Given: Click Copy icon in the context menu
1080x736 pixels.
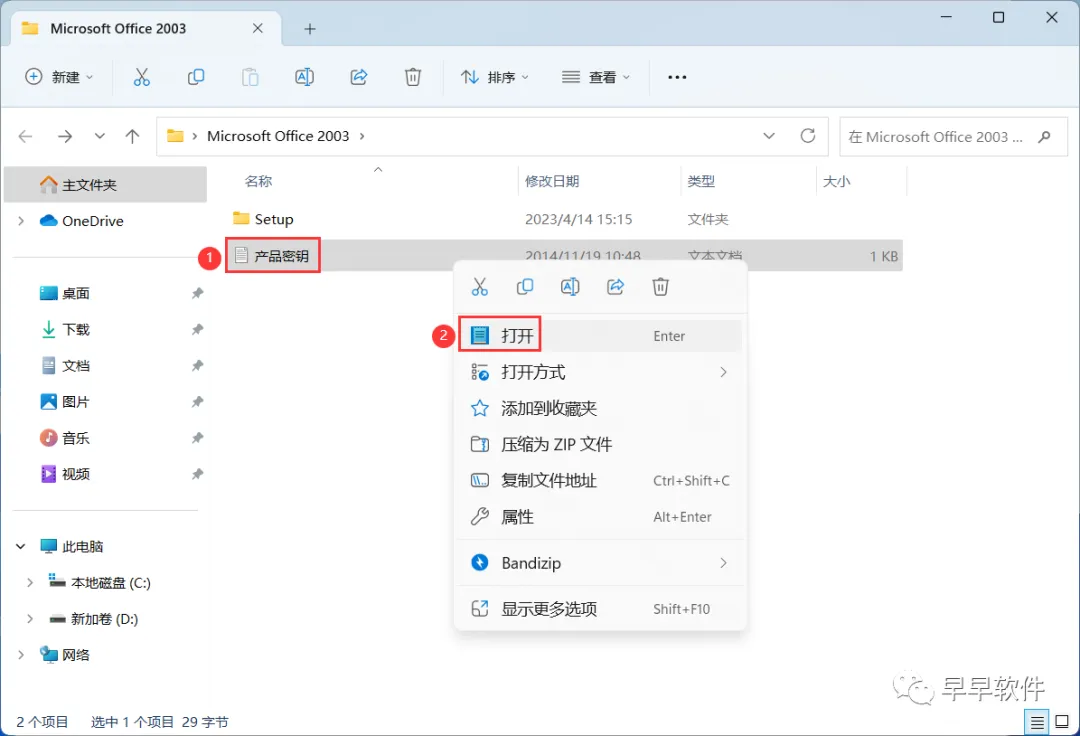Looking at the screenshot, I should tap(525, 287).
